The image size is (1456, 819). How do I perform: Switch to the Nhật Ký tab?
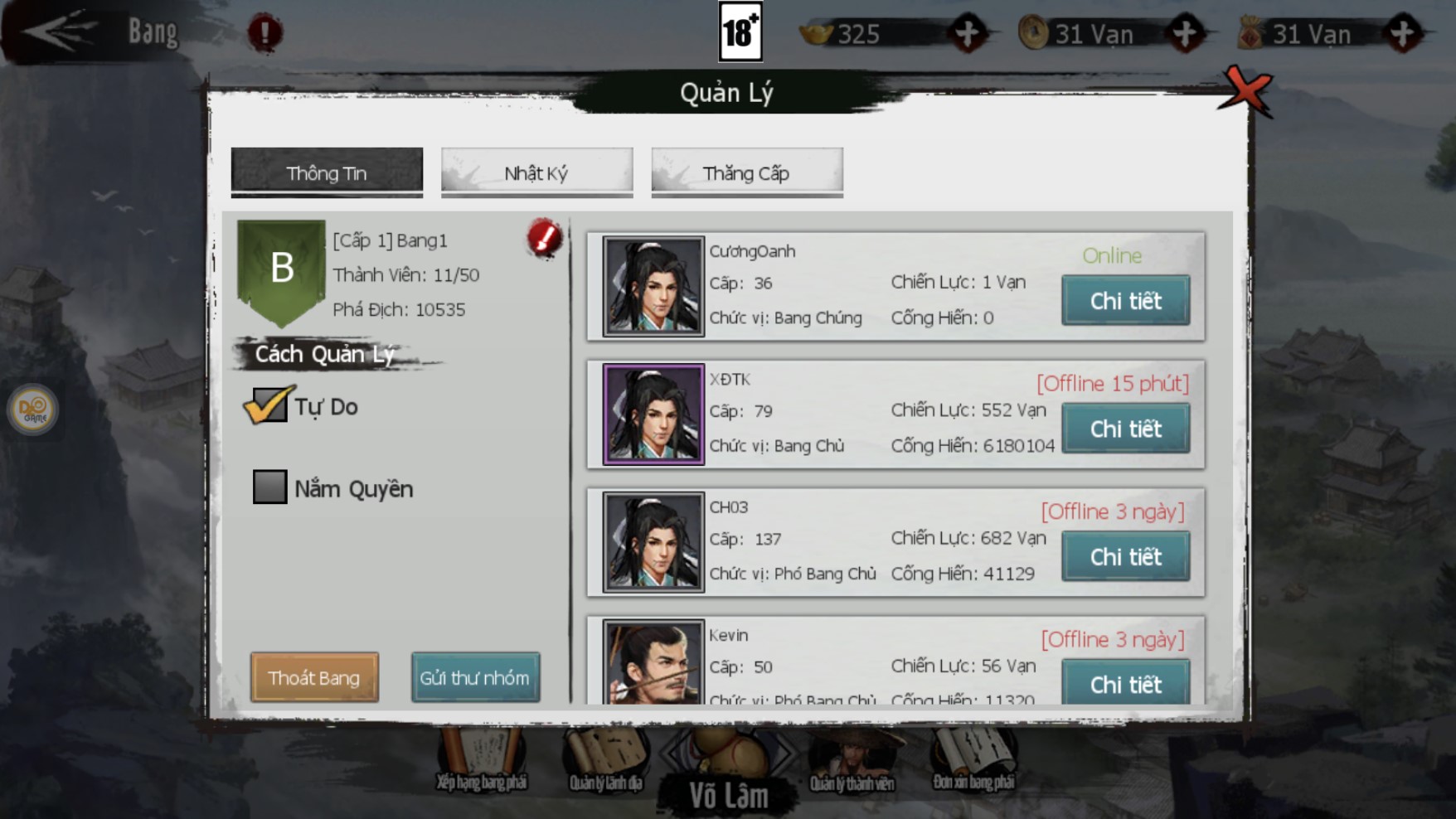[536, 172]
